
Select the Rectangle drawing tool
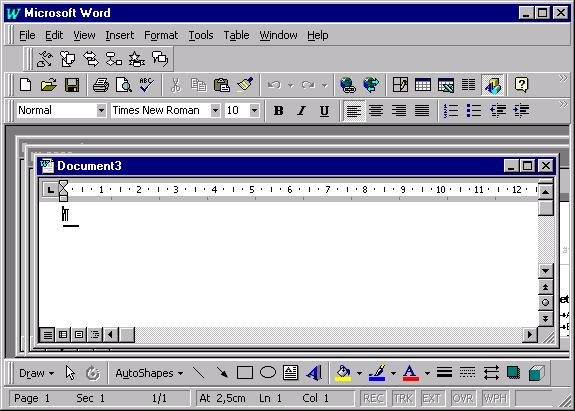coord(245,373)
